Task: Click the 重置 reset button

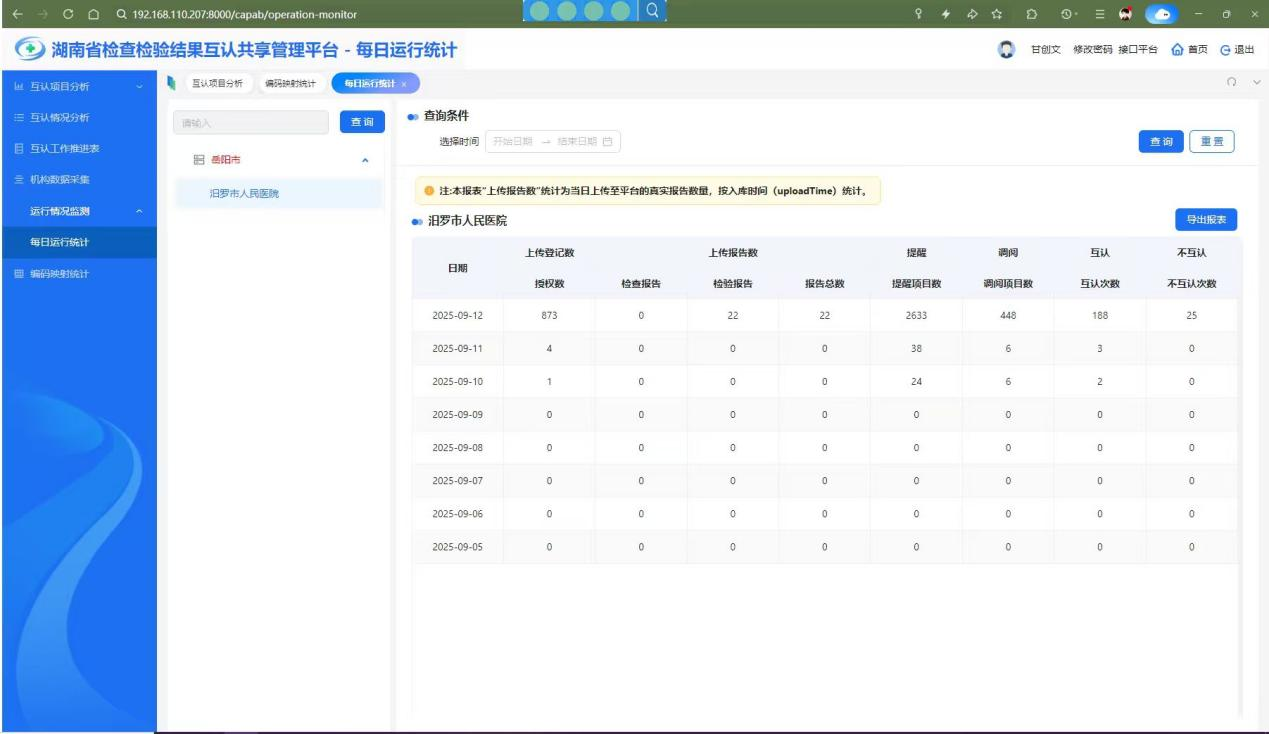Action: pyautogui.click(x=1213, y=142)
